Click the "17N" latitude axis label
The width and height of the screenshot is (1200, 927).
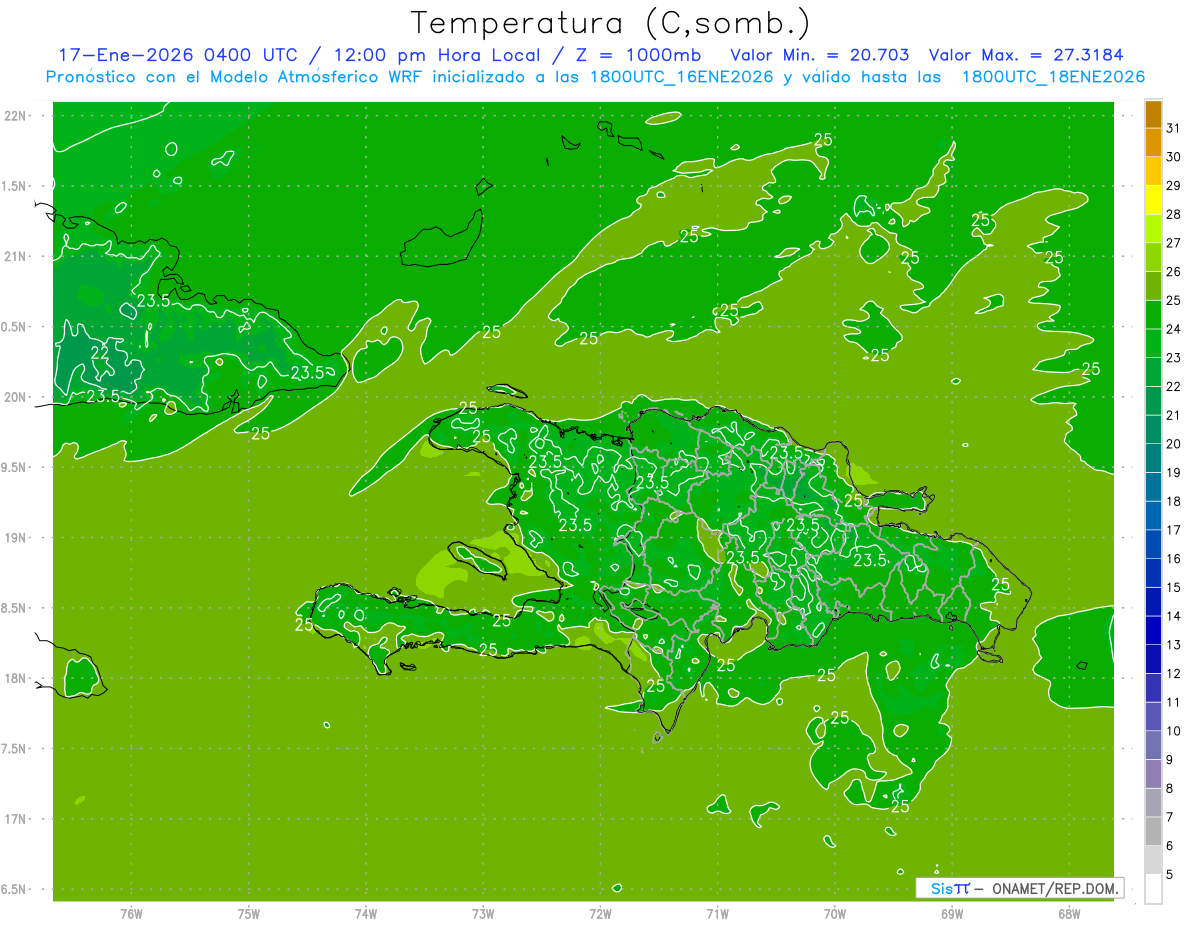click(x=17, y=819)
